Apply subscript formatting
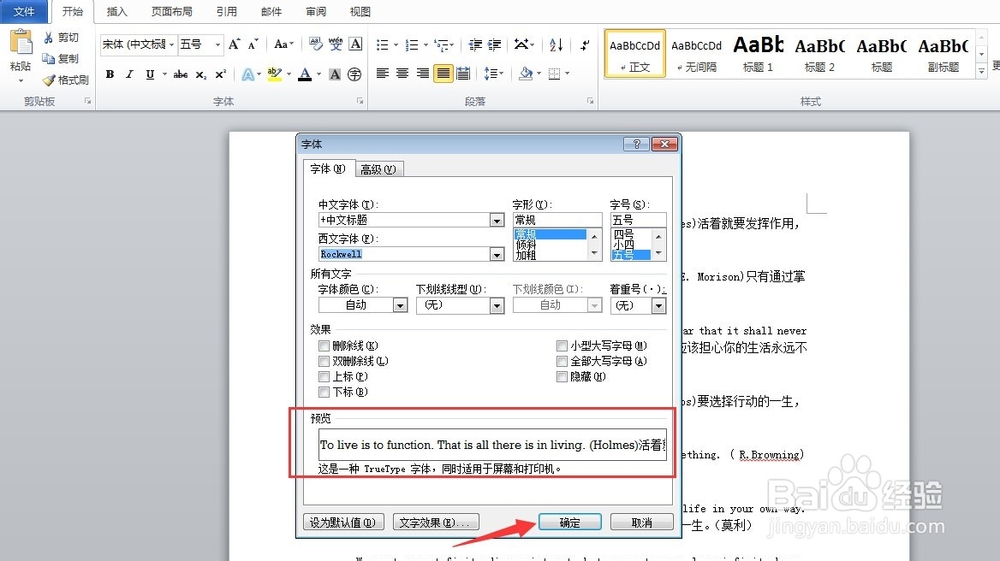This screenshot has width=1000, height=561. tap(201, 75)
